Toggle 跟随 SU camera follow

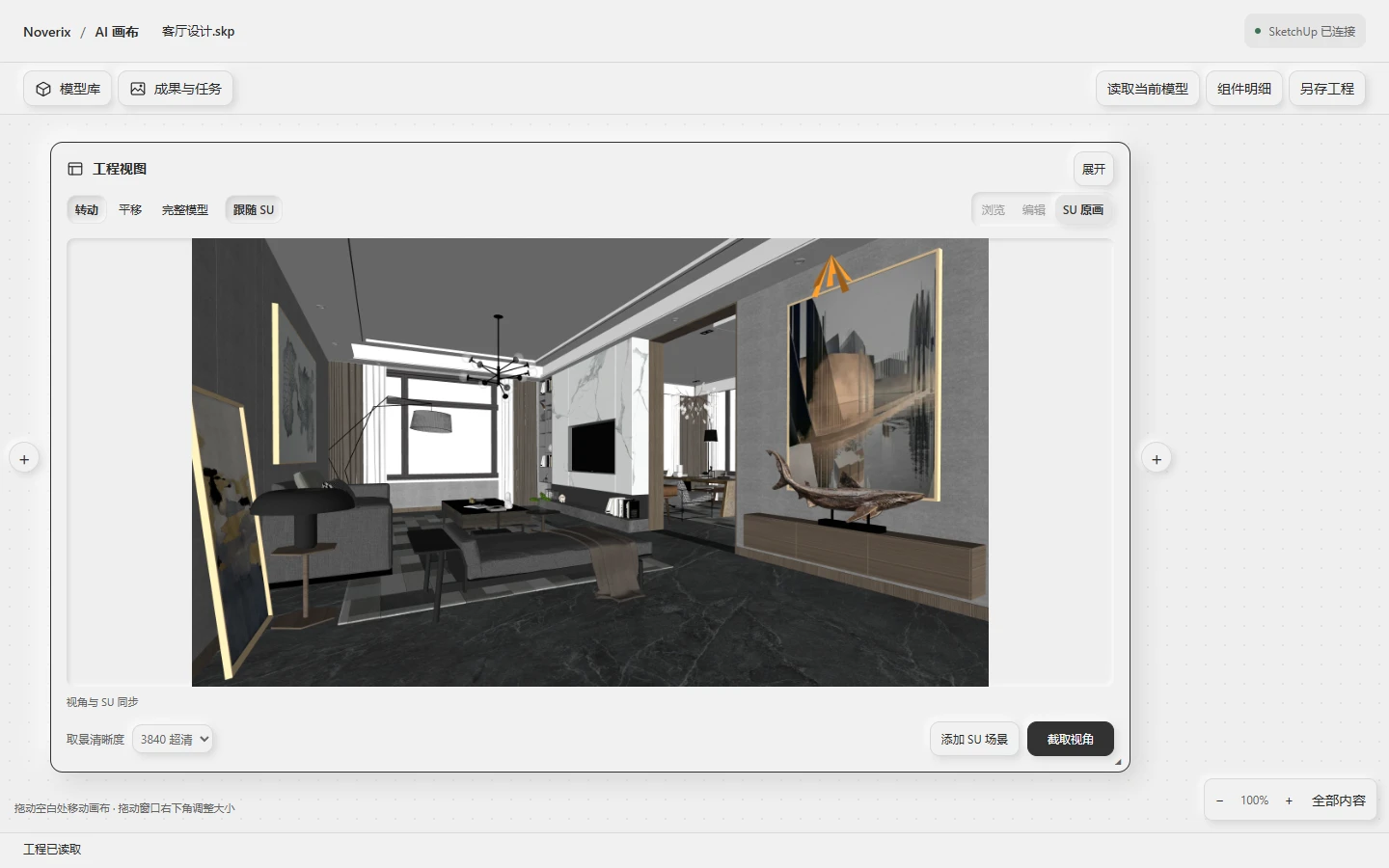click(x=254, y=209)
